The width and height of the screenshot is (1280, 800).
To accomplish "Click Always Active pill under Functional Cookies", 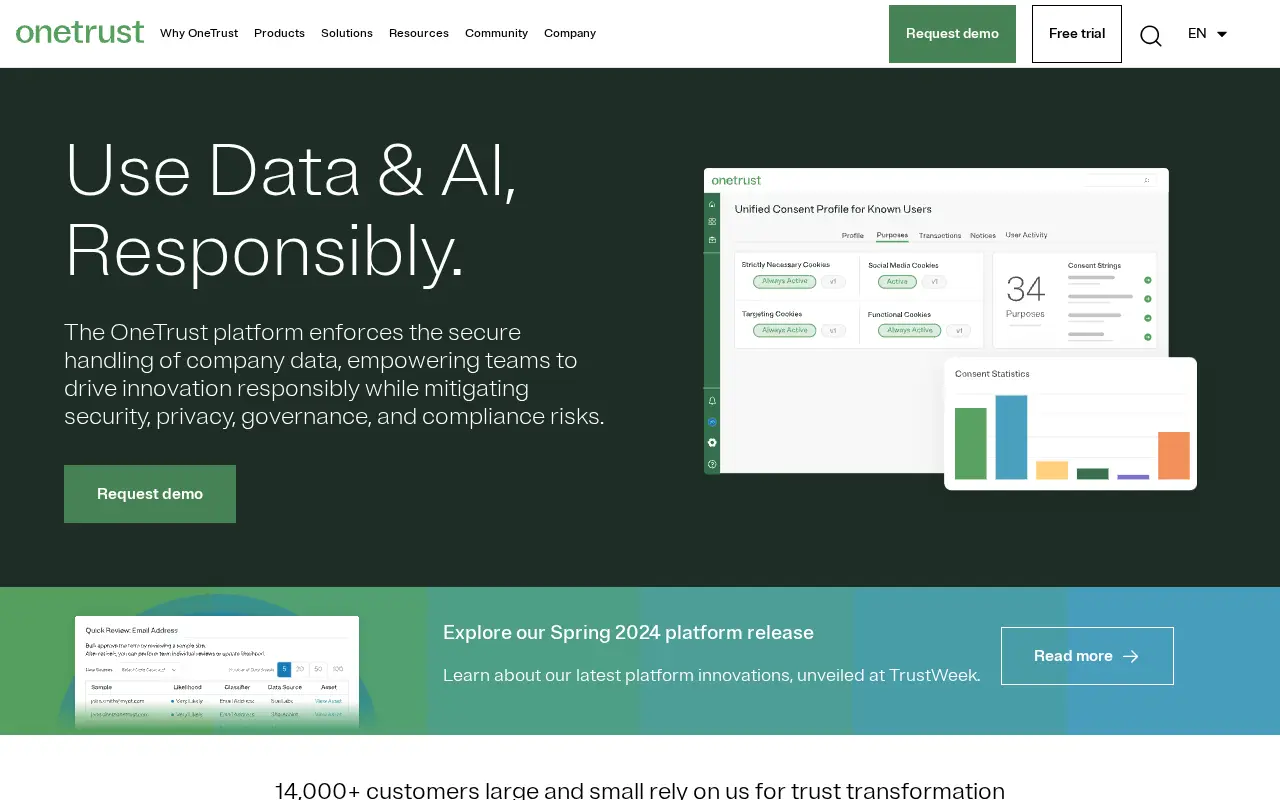I will [910, 330].
